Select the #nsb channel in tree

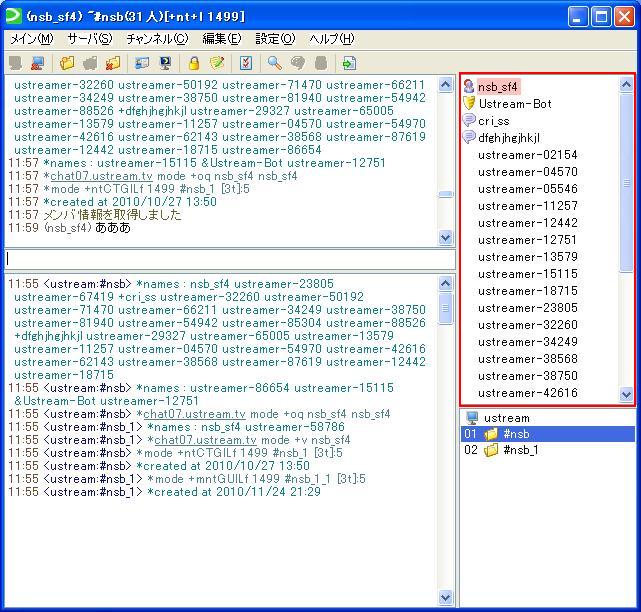[516, 434]
